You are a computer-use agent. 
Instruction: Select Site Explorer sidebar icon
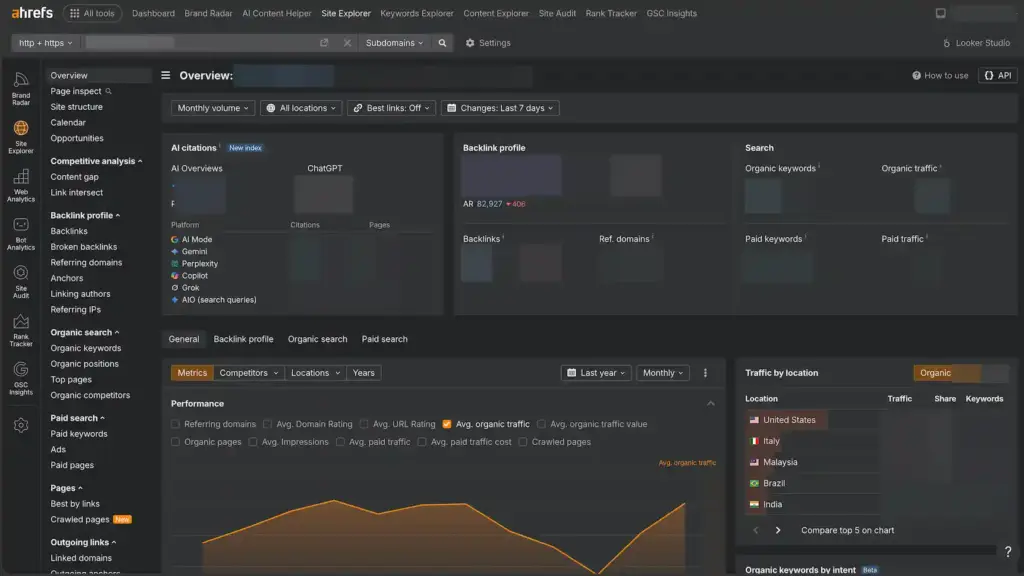tap(21, 137)
